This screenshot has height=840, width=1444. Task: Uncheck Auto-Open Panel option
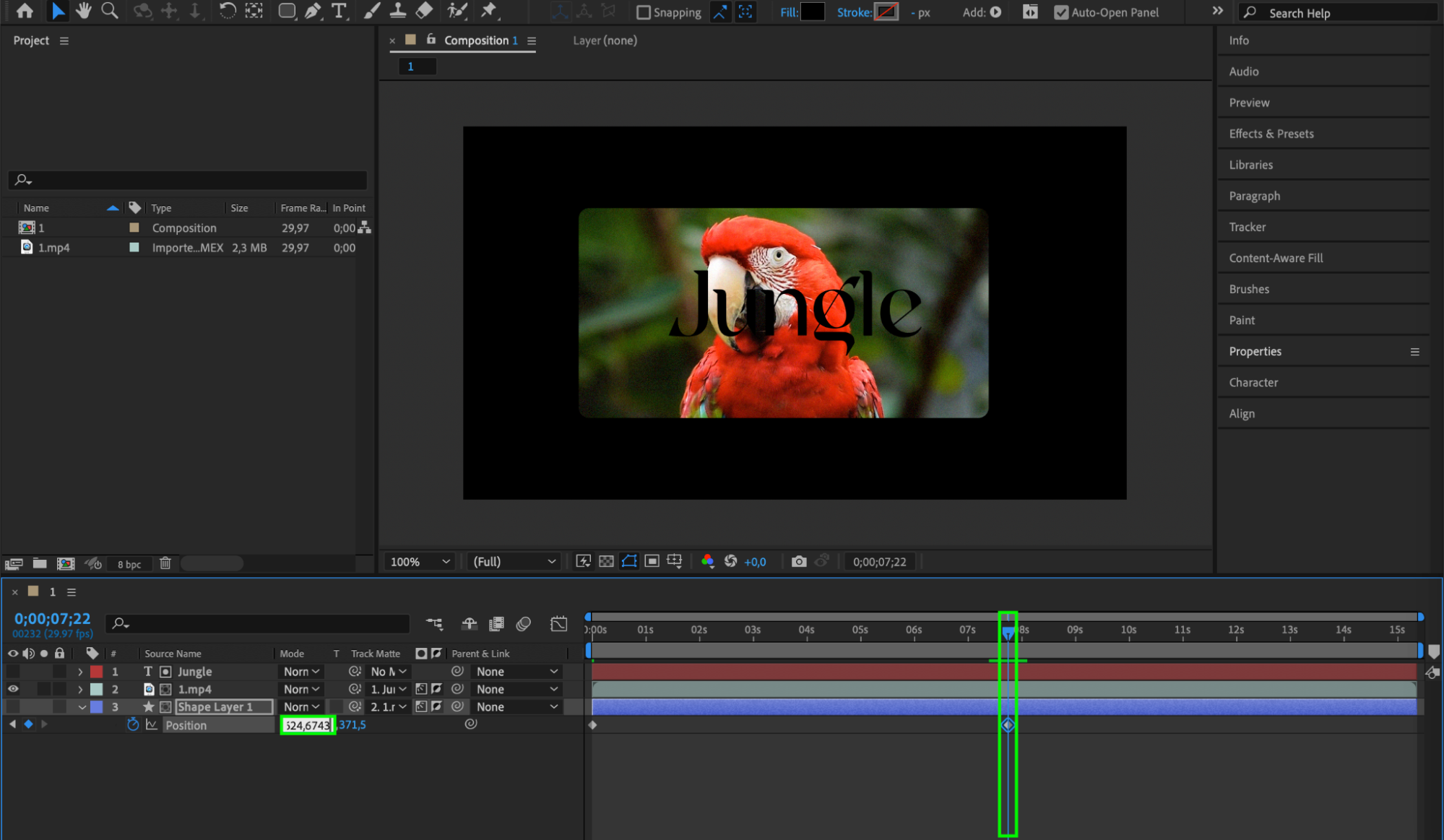coord(1060,12)
